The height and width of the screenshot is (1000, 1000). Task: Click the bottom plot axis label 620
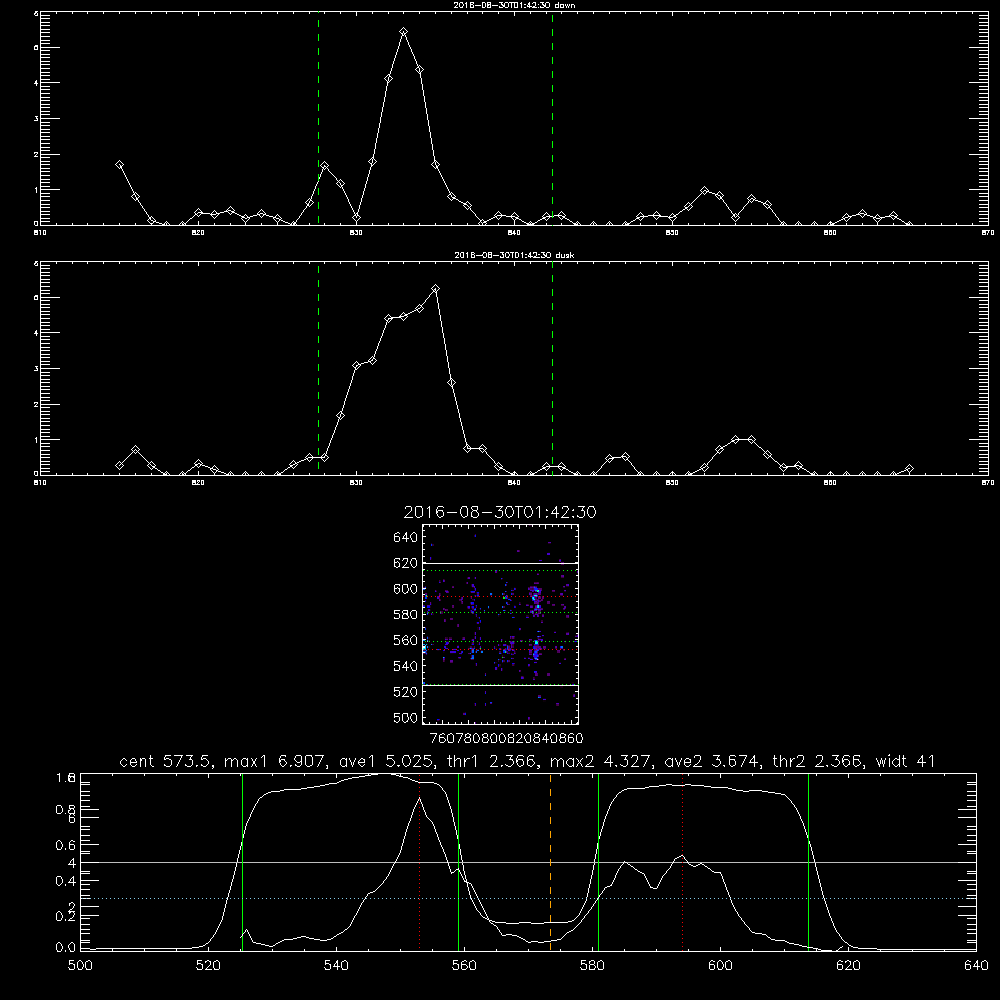click(848, 966)
